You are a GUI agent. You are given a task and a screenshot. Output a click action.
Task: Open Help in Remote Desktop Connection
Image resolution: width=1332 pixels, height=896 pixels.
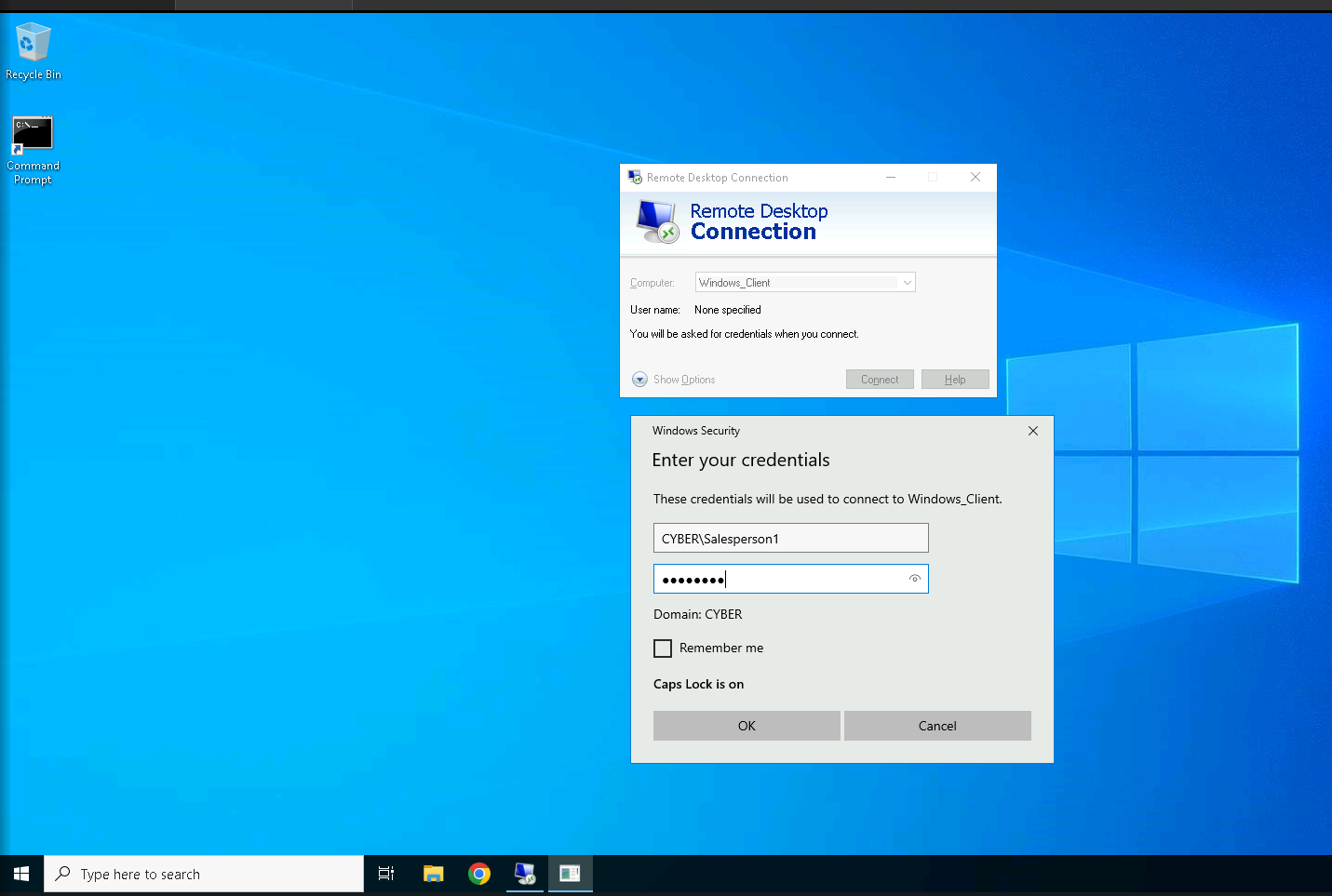coord(955,380)
